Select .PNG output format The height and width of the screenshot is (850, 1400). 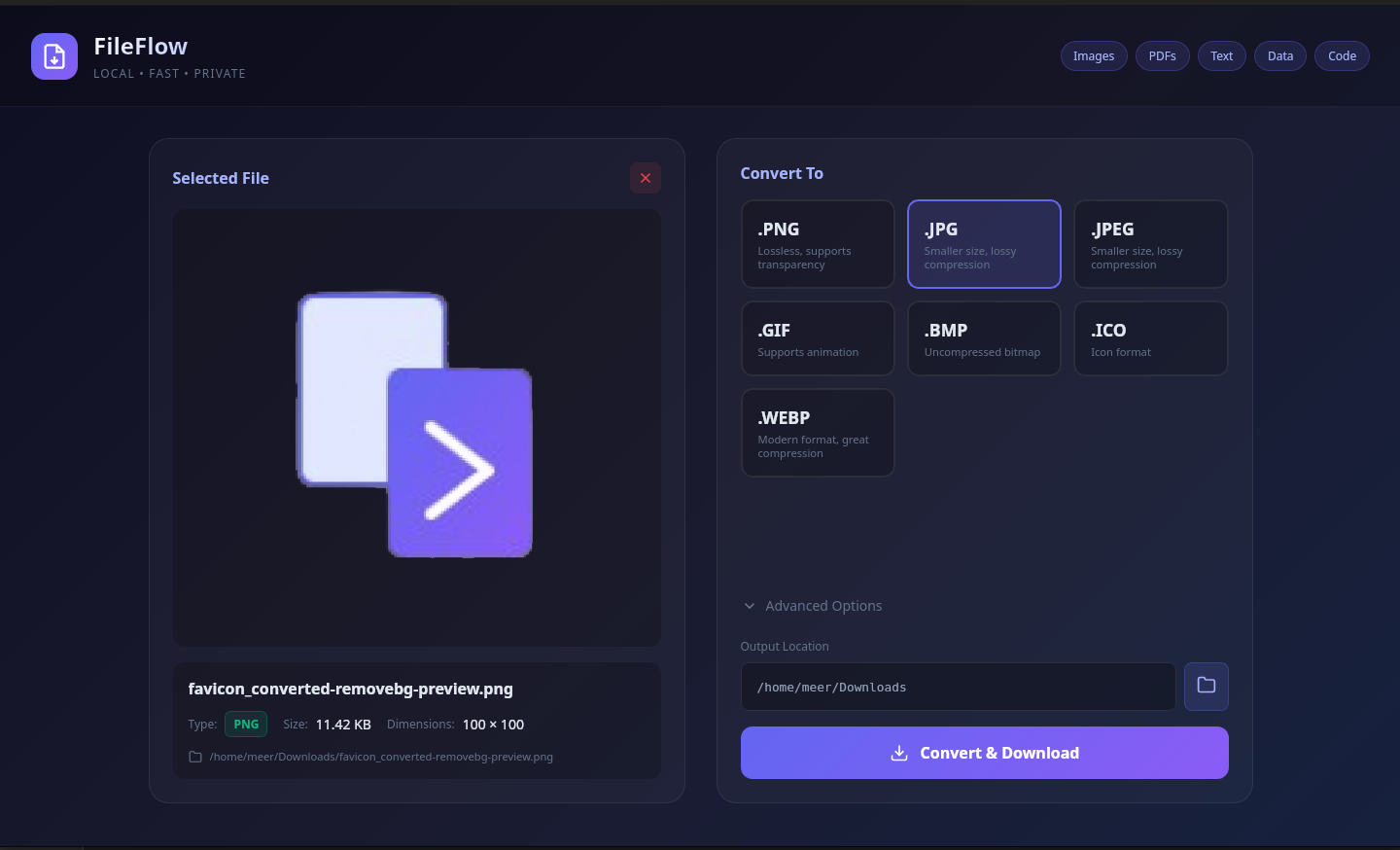tap(817, 244)
